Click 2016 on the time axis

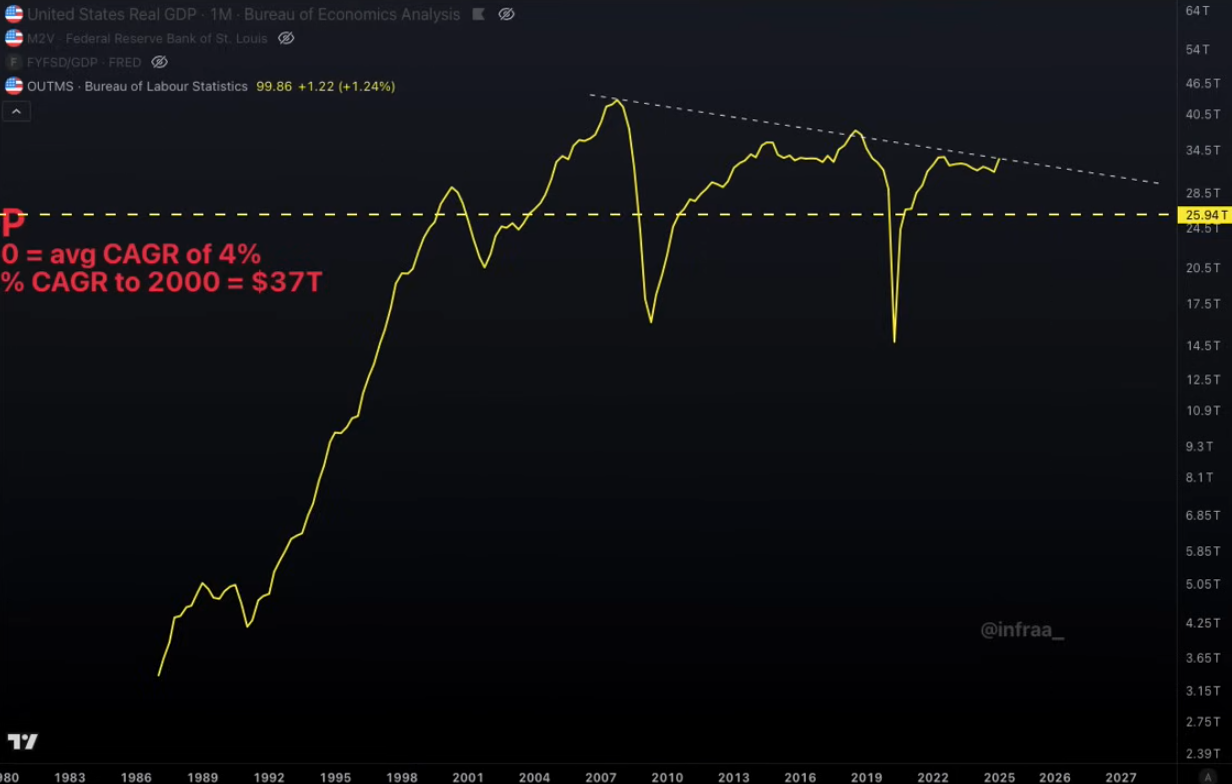[x=800, y=777]
